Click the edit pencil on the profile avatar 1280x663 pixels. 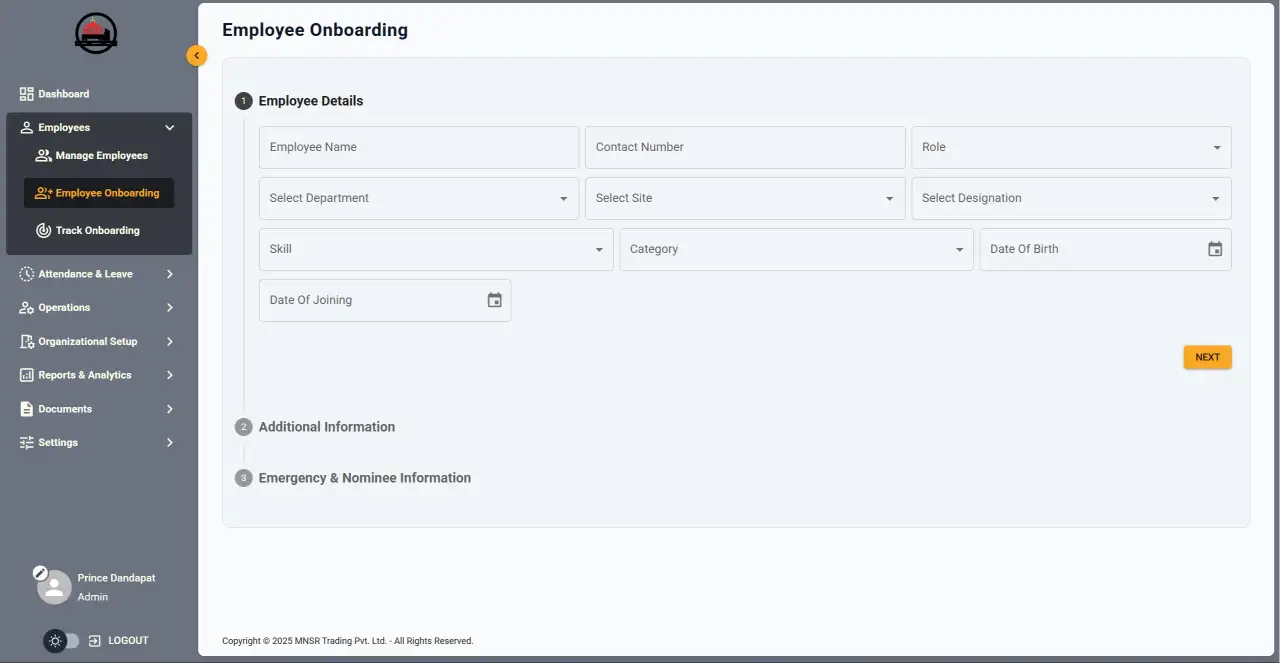[40, 572]
